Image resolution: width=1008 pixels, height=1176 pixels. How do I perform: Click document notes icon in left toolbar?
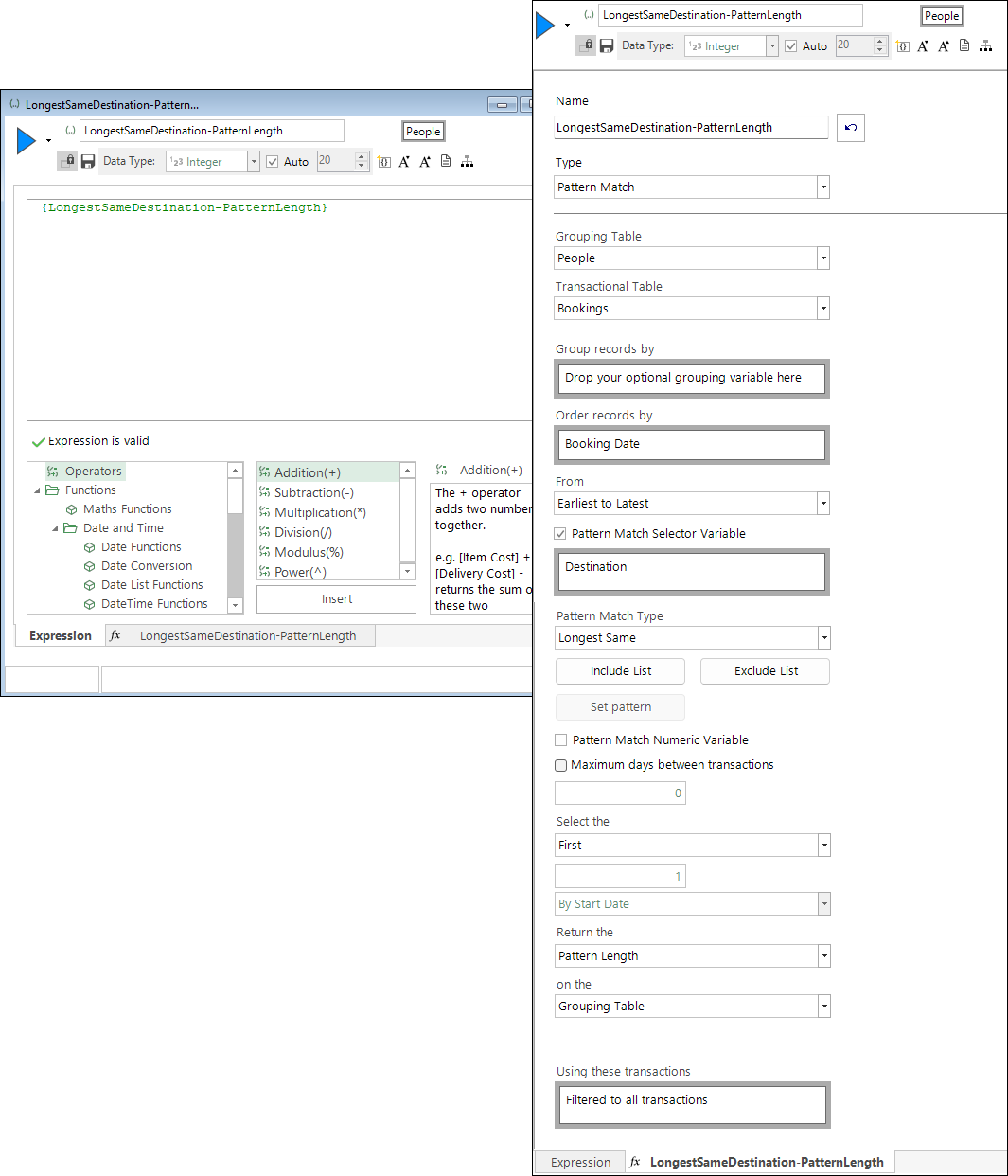tap(446, 161)
